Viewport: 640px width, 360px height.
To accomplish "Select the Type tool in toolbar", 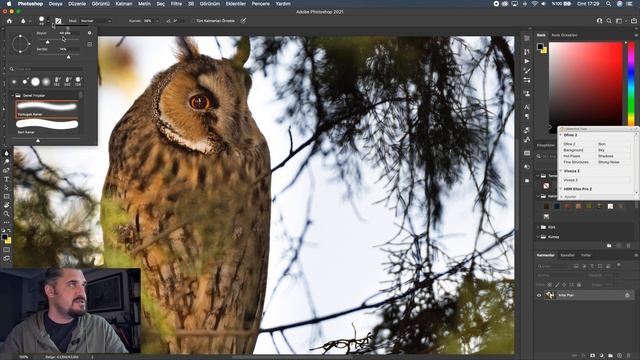I will [x=6, y=179].
